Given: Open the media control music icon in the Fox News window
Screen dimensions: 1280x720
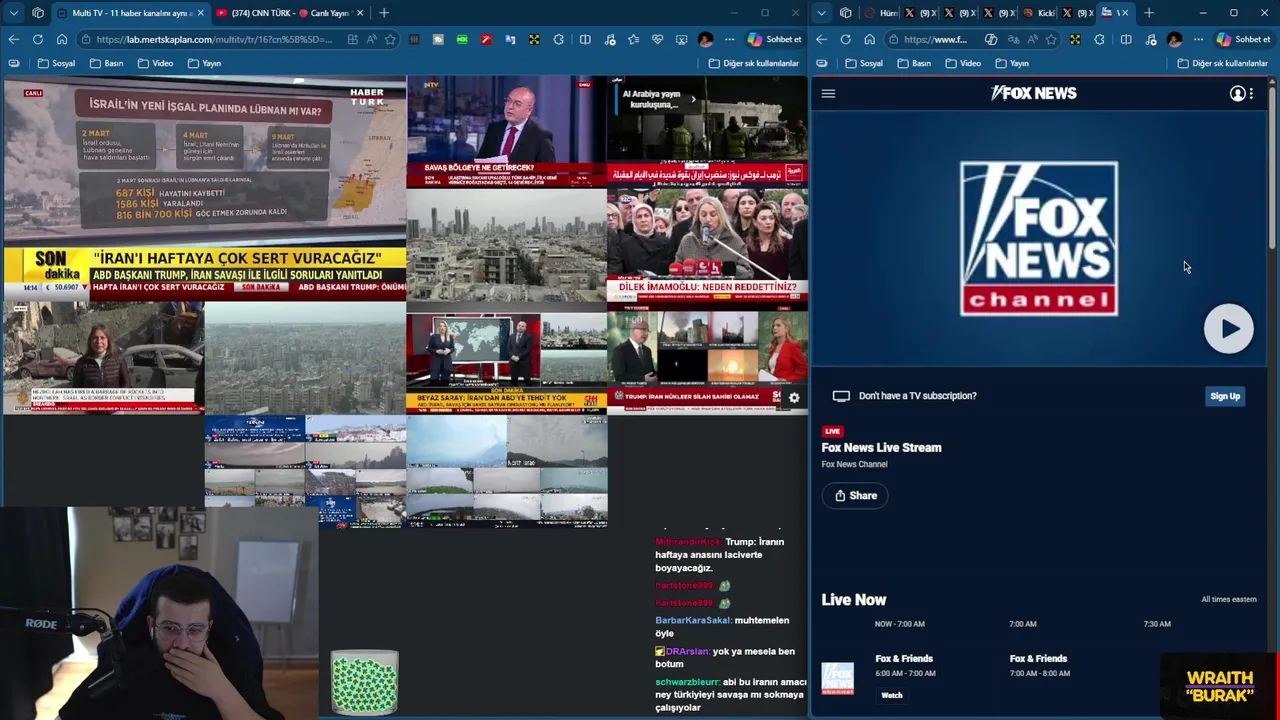Looking at the screenshot, I should coord(1150,39).
